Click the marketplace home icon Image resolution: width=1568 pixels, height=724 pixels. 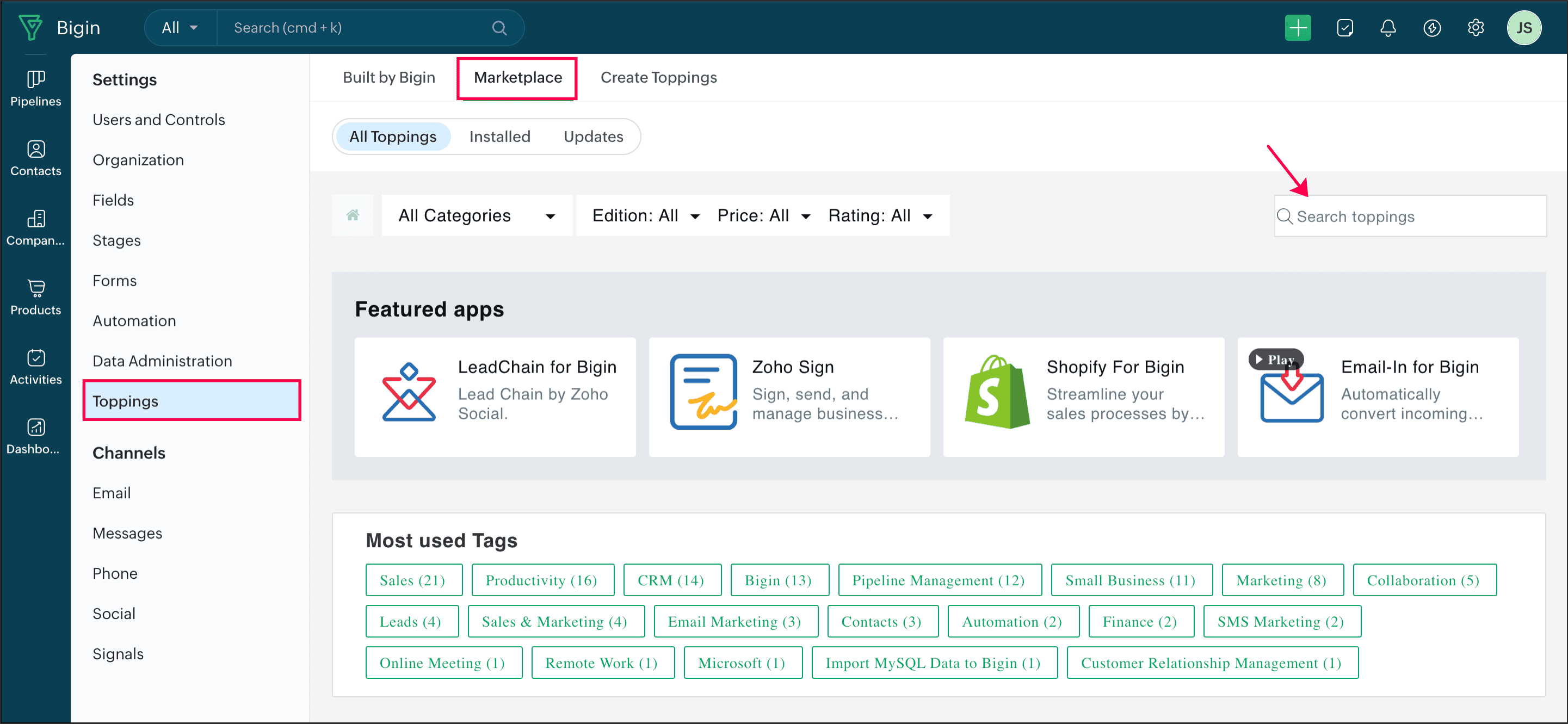353,215
